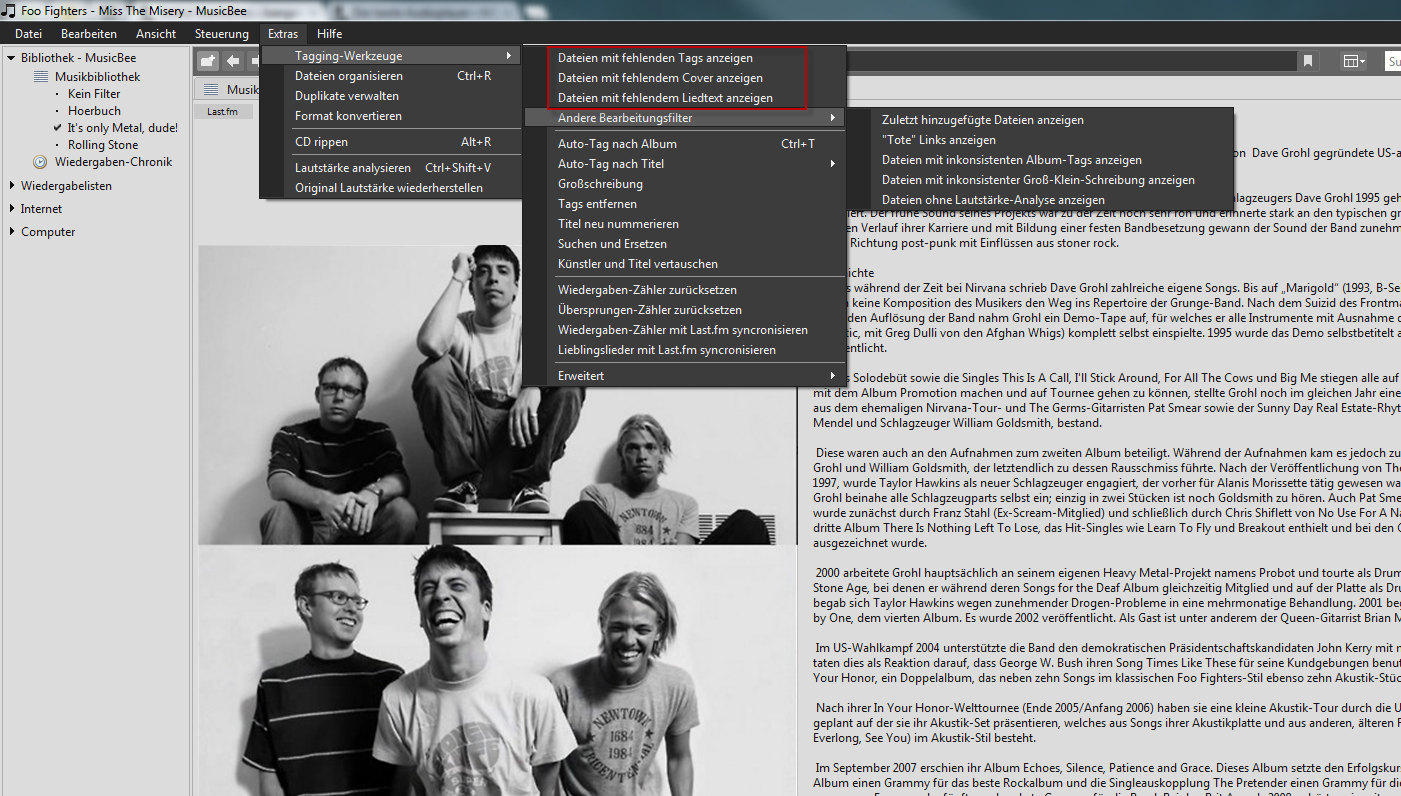Click the dark address bar field
Screen dimensions: 1401x796
[1070, 61]
